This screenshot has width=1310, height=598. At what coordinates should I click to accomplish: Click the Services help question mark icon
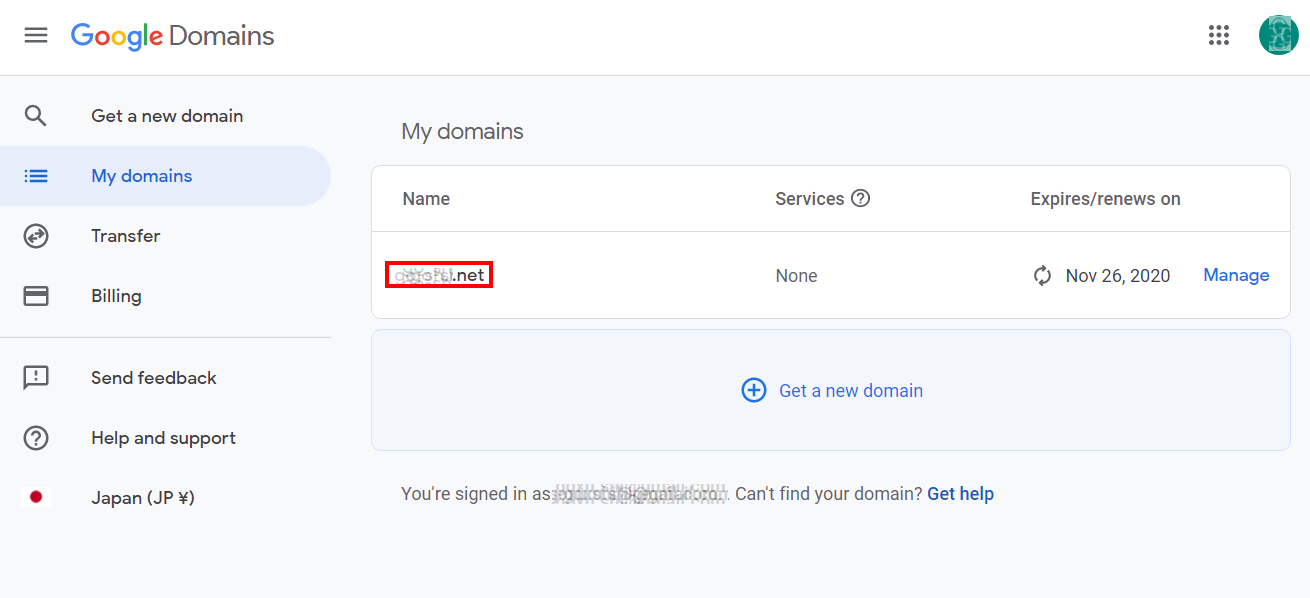click(860, 198)
